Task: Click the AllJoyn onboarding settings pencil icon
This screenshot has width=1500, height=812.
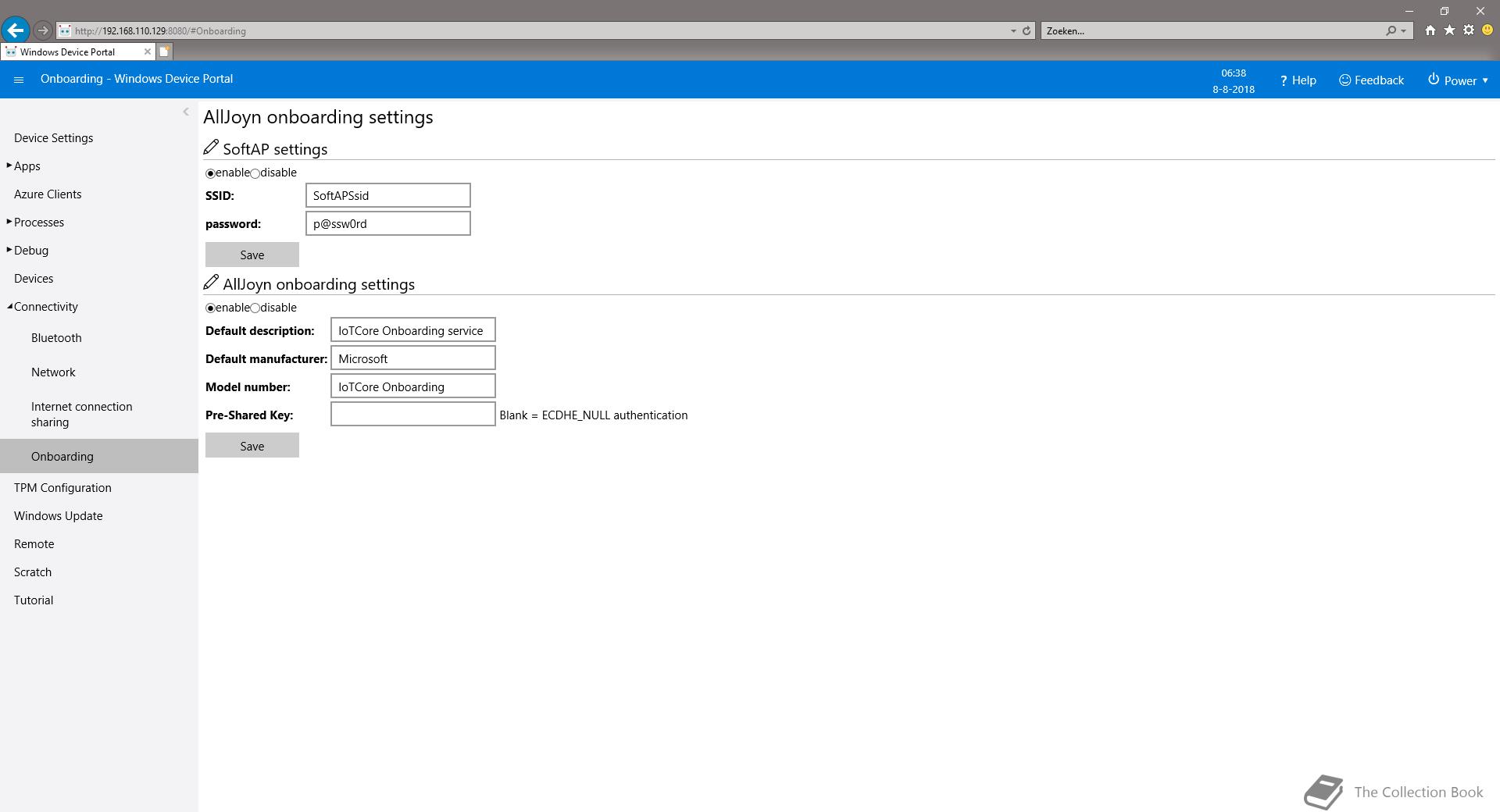Action: click(x=211, y=283)
